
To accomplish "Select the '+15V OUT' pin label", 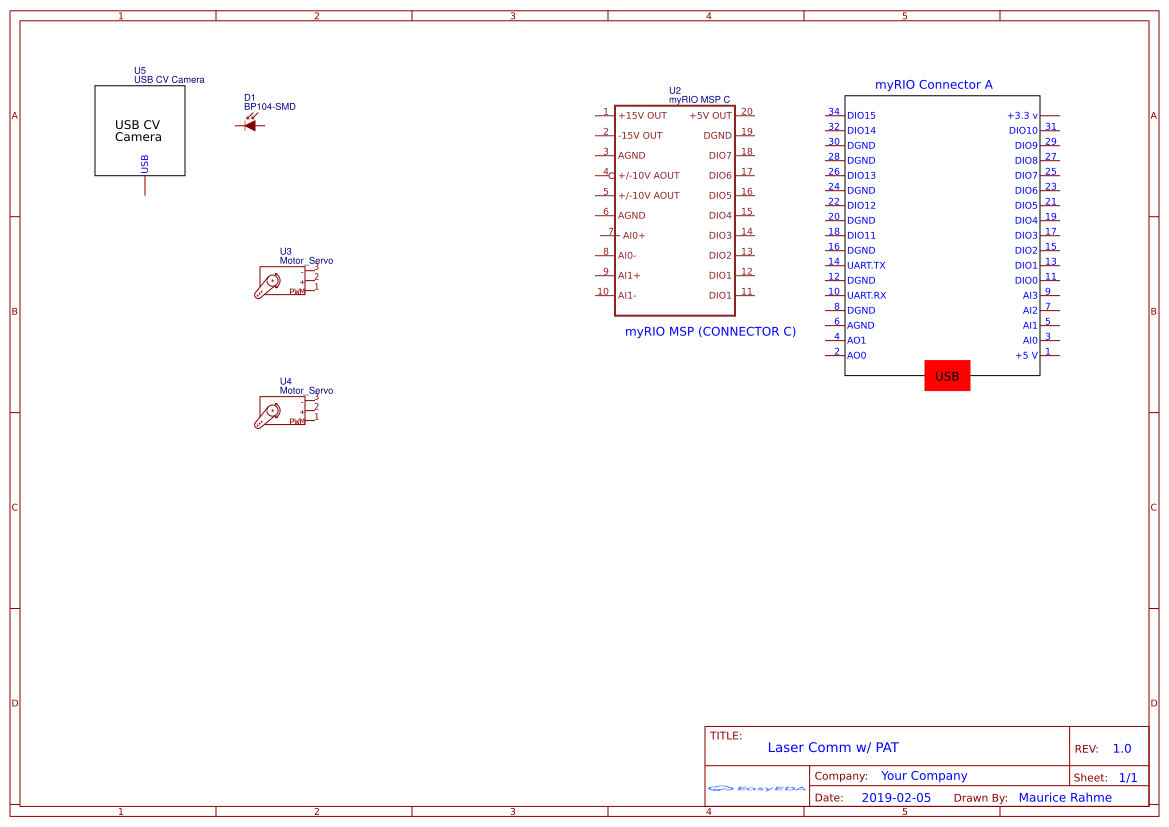I will [x=642, y=116].
